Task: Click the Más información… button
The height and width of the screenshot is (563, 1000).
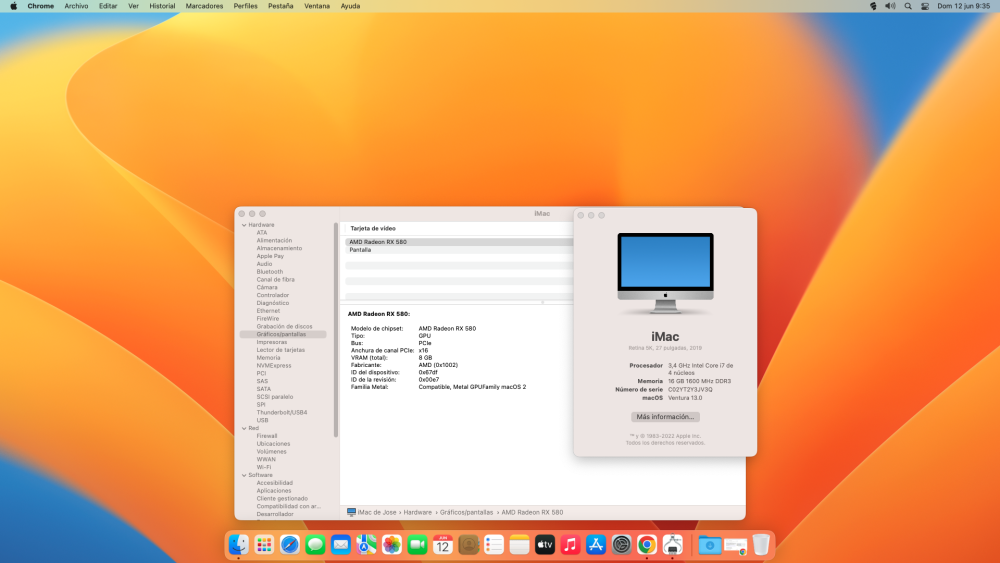Action: pos(665,416)
